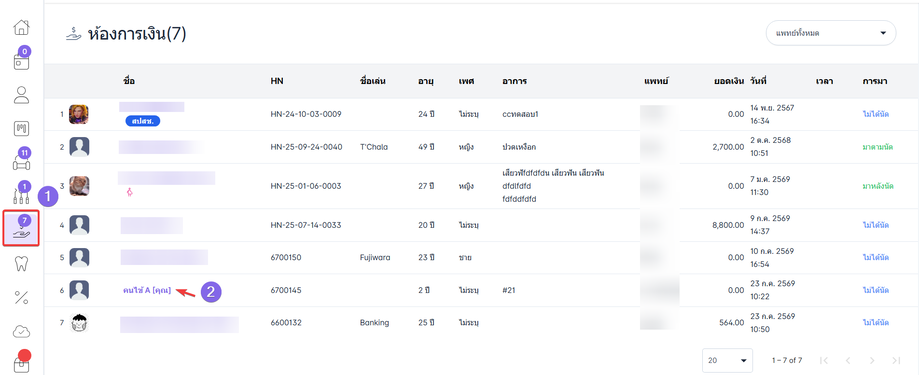The width and height of the screenshot is (919, 375).
Task: Click nickname Banking
Action: point(375,323)
